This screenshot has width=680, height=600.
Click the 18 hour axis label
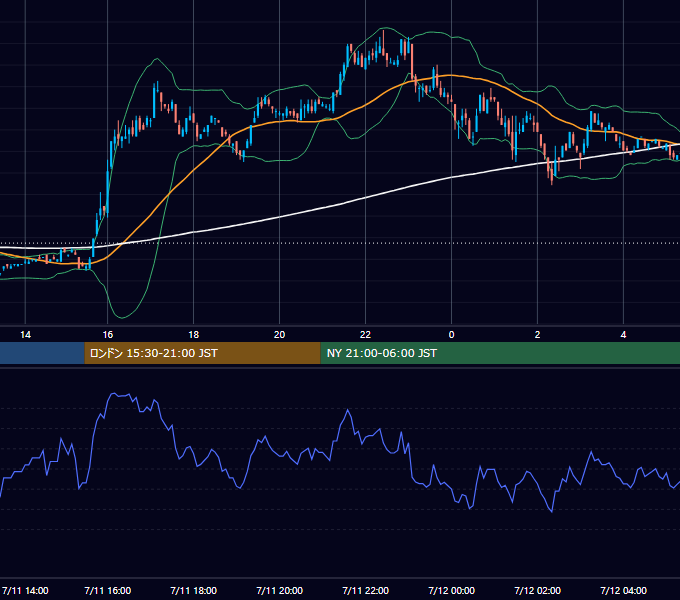(x=193, y=335)
